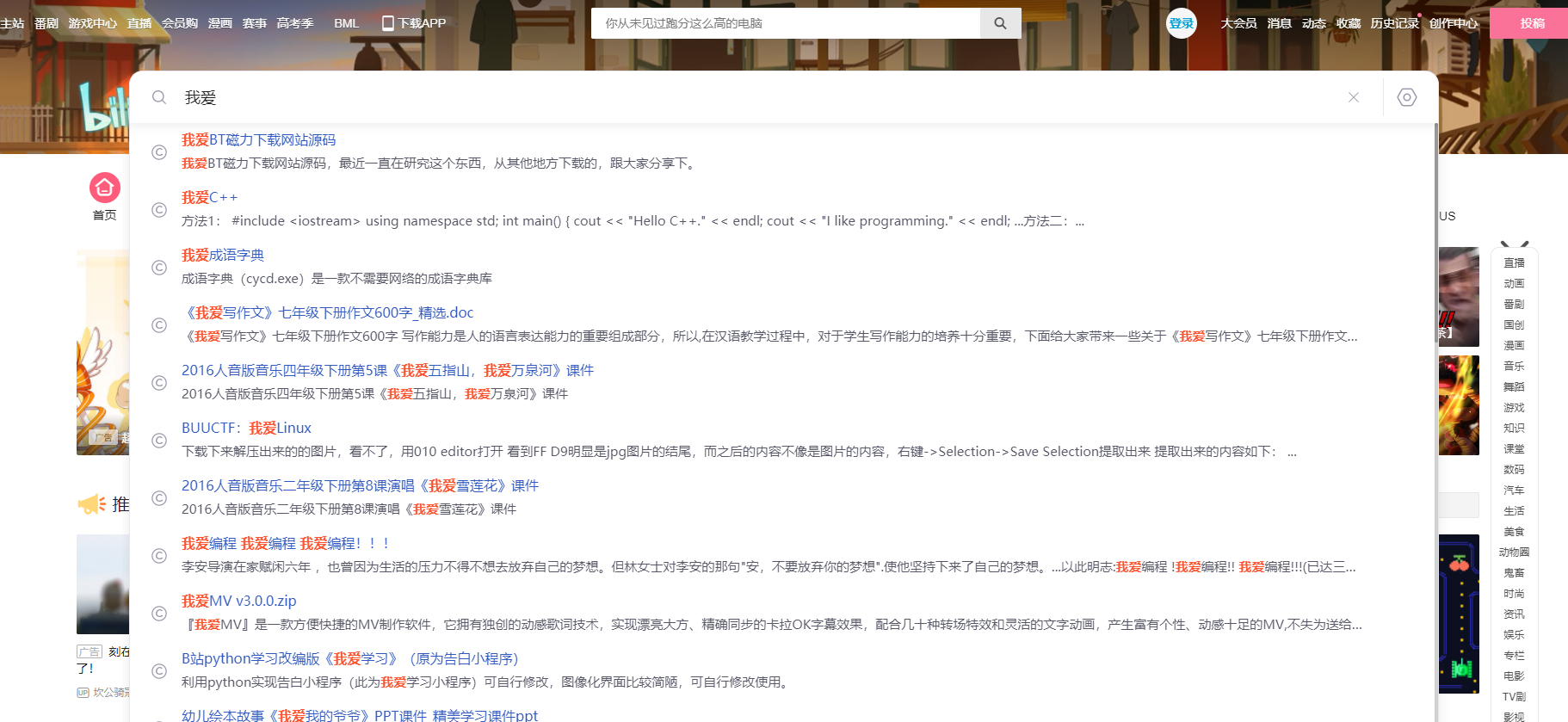Screen dimensions: 1568x722
Task: Click the C icon beside BUUCTF 我爱Linux
Action: (x=159, y=441)
